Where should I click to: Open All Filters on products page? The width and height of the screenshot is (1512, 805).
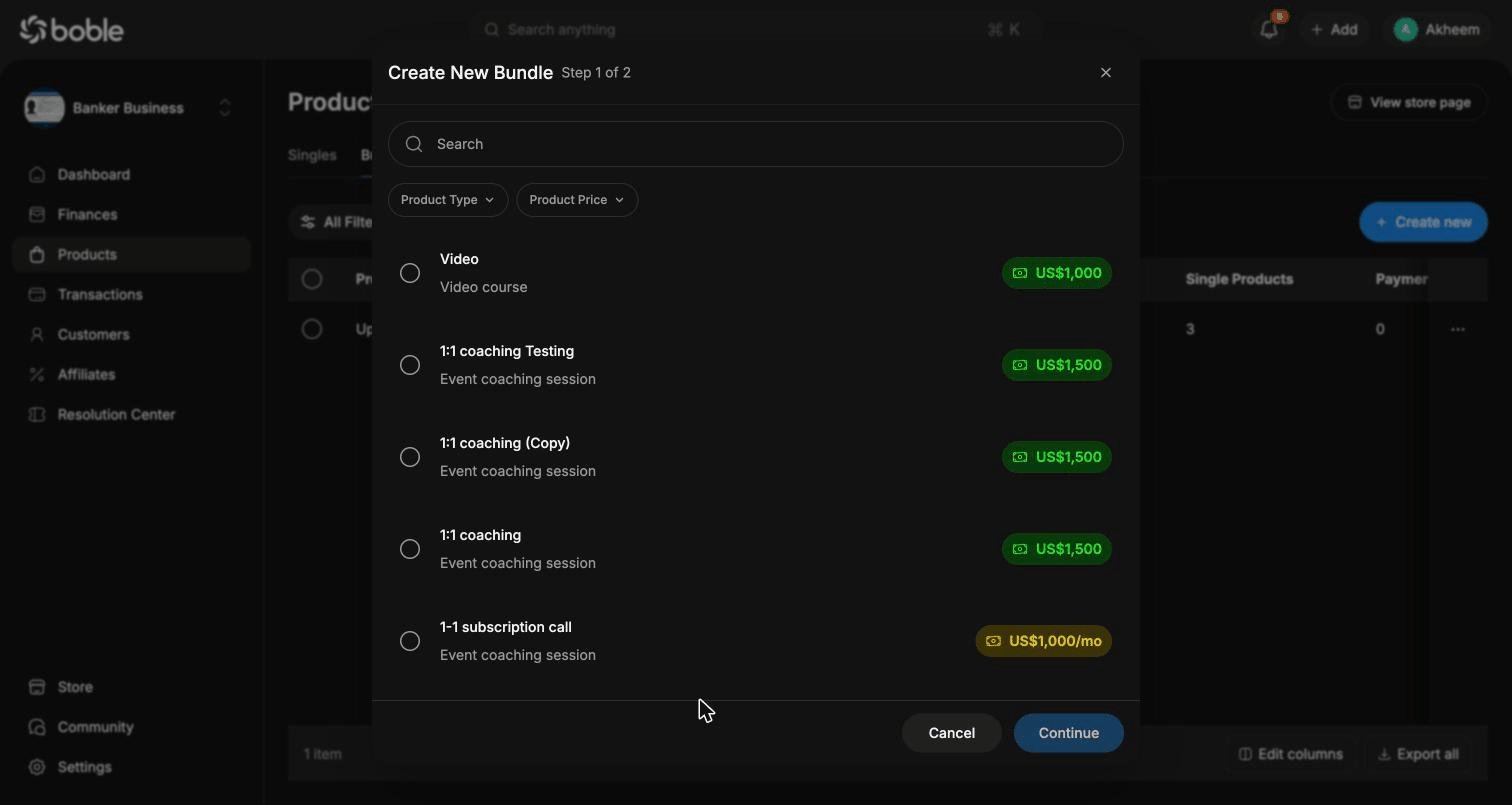click(336, 222)
